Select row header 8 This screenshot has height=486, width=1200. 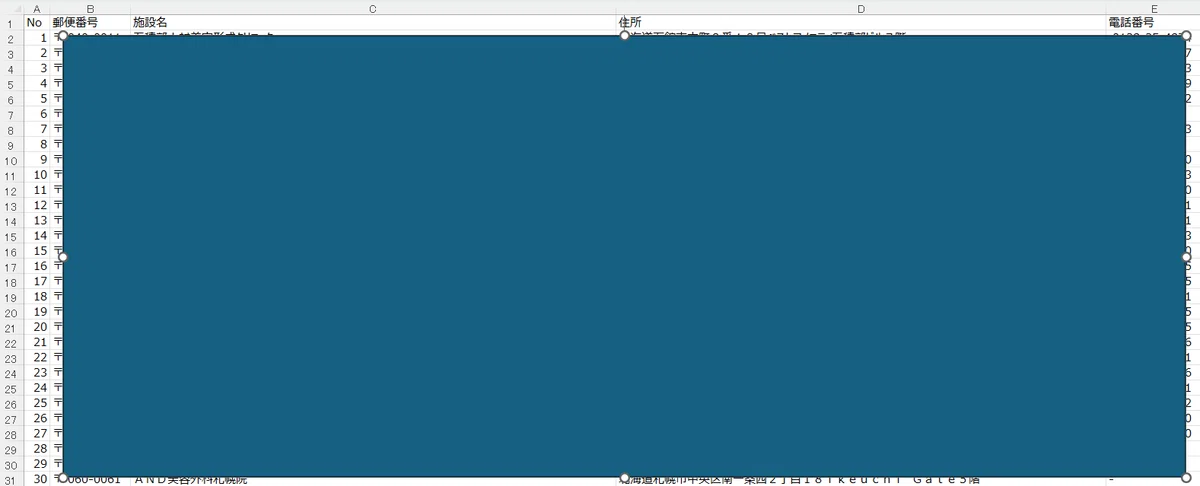pyautogui.click(x=12, y=130)
